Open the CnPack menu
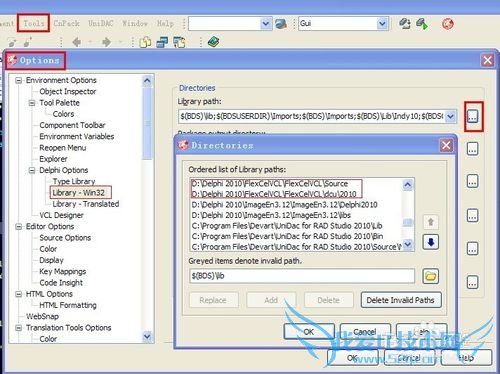Image resolution: width=500 pixels, height=374 pixels. [x=66, y=23]
